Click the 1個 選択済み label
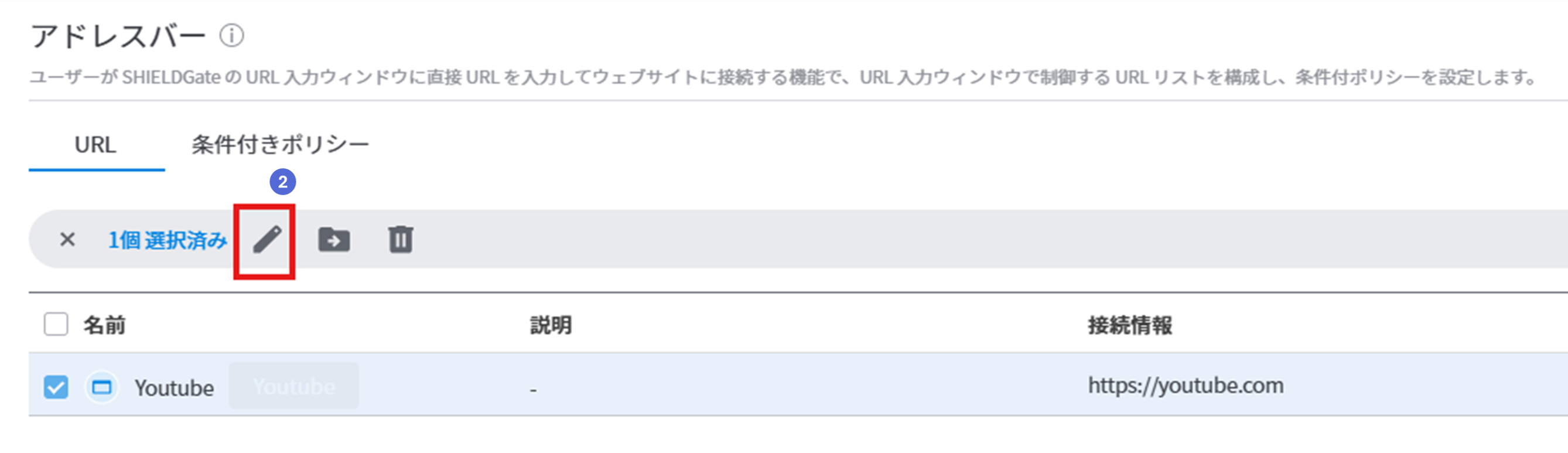Viewport: 1568px width, 453px height. pyautogui.click(x=168, y=240)
